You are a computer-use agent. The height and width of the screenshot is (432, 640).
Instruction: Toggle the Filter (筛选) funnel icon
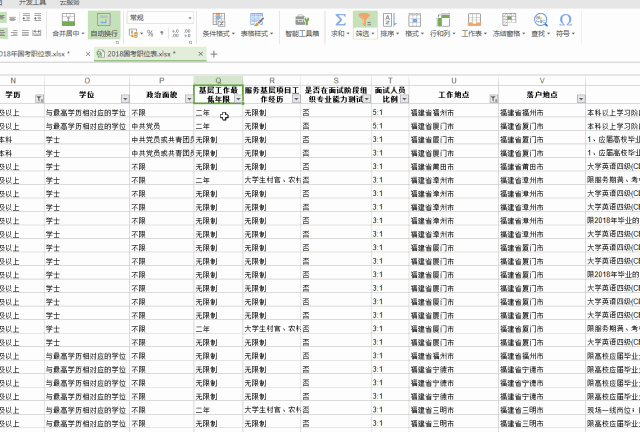coord(364,20)
